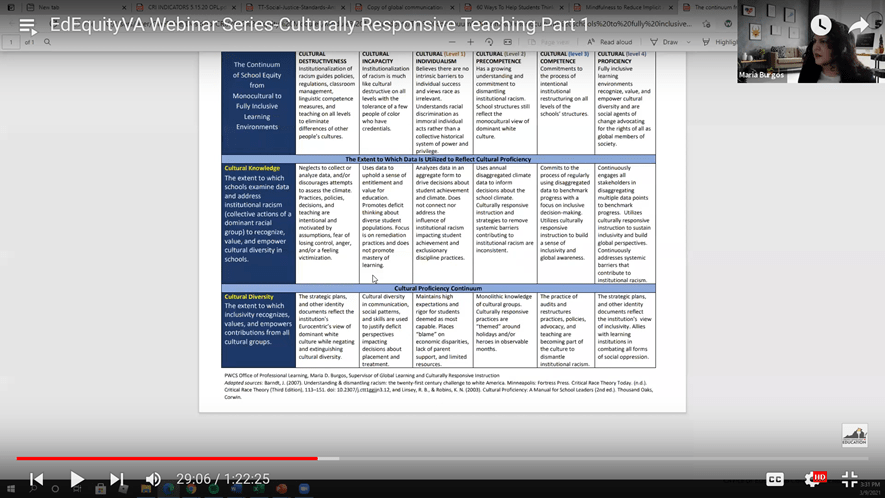Click Read aloud in PDF toolbar
This screenshot has width=885, height=498.
click(x=610, y=42)
